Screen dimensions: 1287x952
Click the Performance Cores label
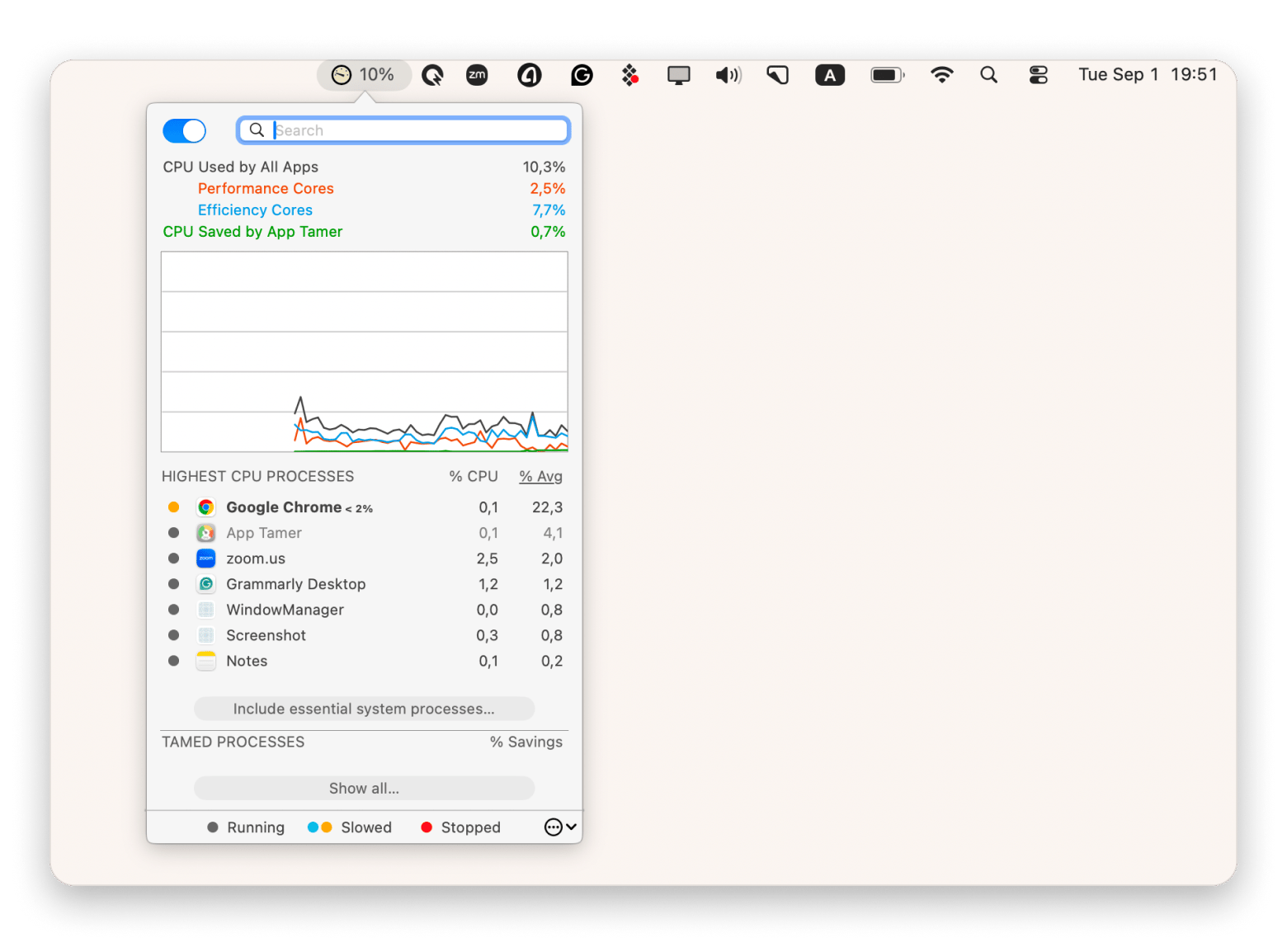(x=266, y=188)
